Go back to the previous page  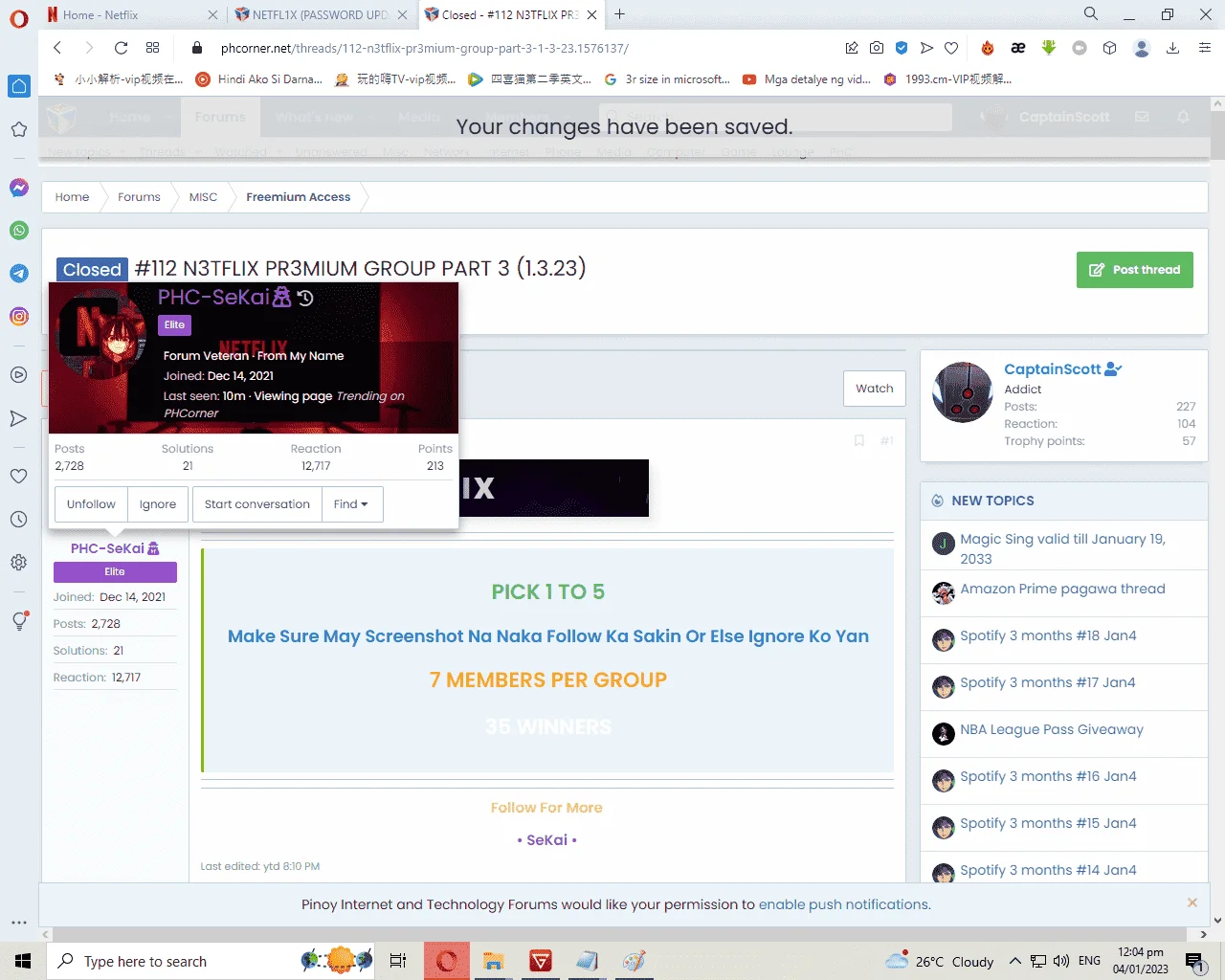click(x=57, y=48)
